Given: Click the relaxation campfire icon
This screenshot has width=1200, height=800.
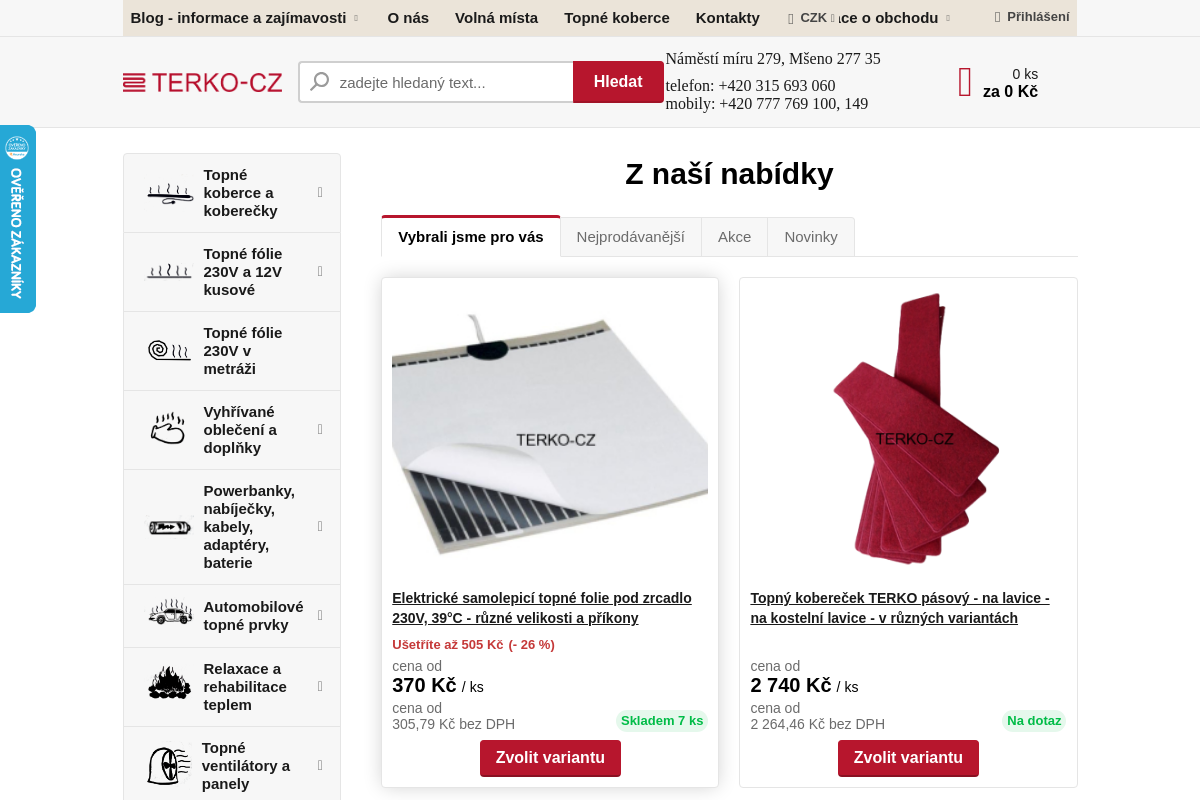Looking at the screenshot, I should 169,684.
